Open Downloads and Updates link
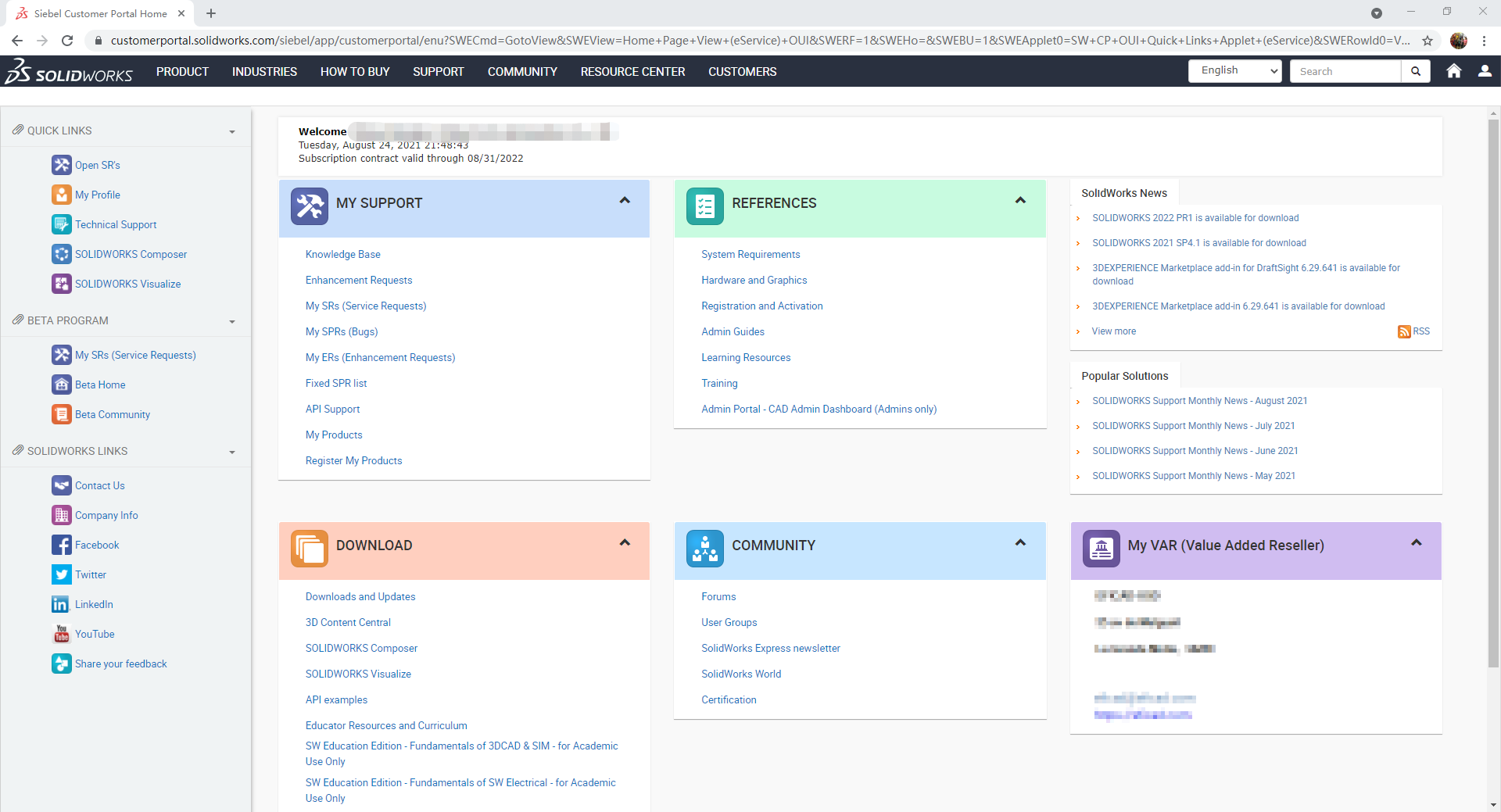1501x812 pixels. pos(360,596)
